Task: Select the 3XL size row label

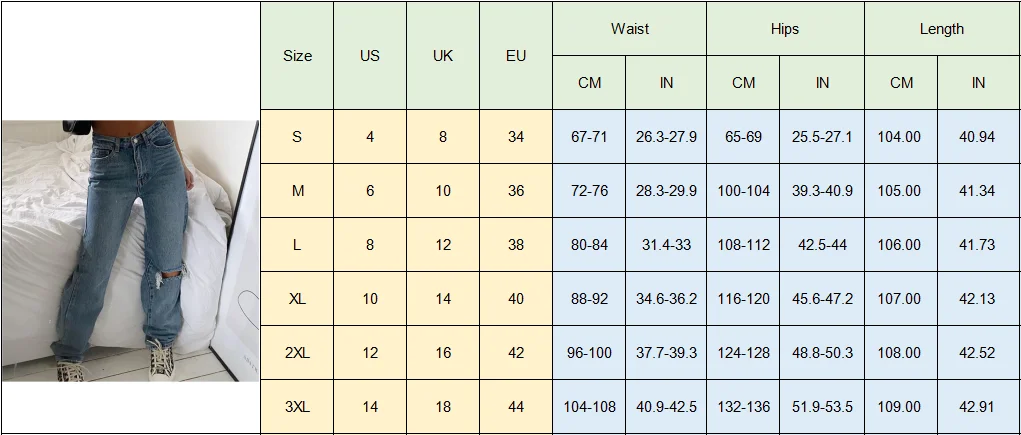Action: [297, 407]
